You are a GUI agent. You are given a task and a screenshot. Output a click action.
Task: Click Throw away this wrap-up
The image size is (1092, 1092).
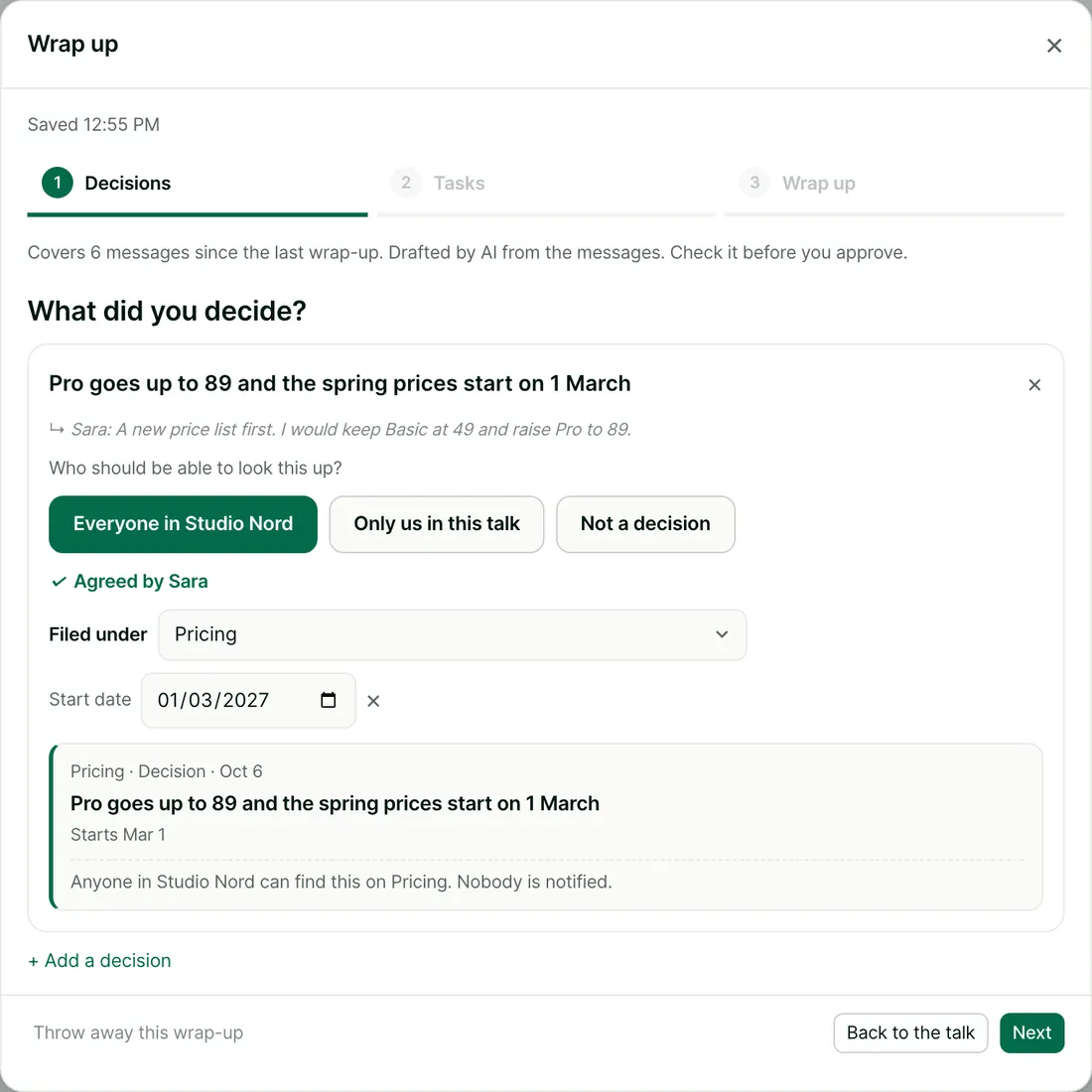coord(139,1032)
